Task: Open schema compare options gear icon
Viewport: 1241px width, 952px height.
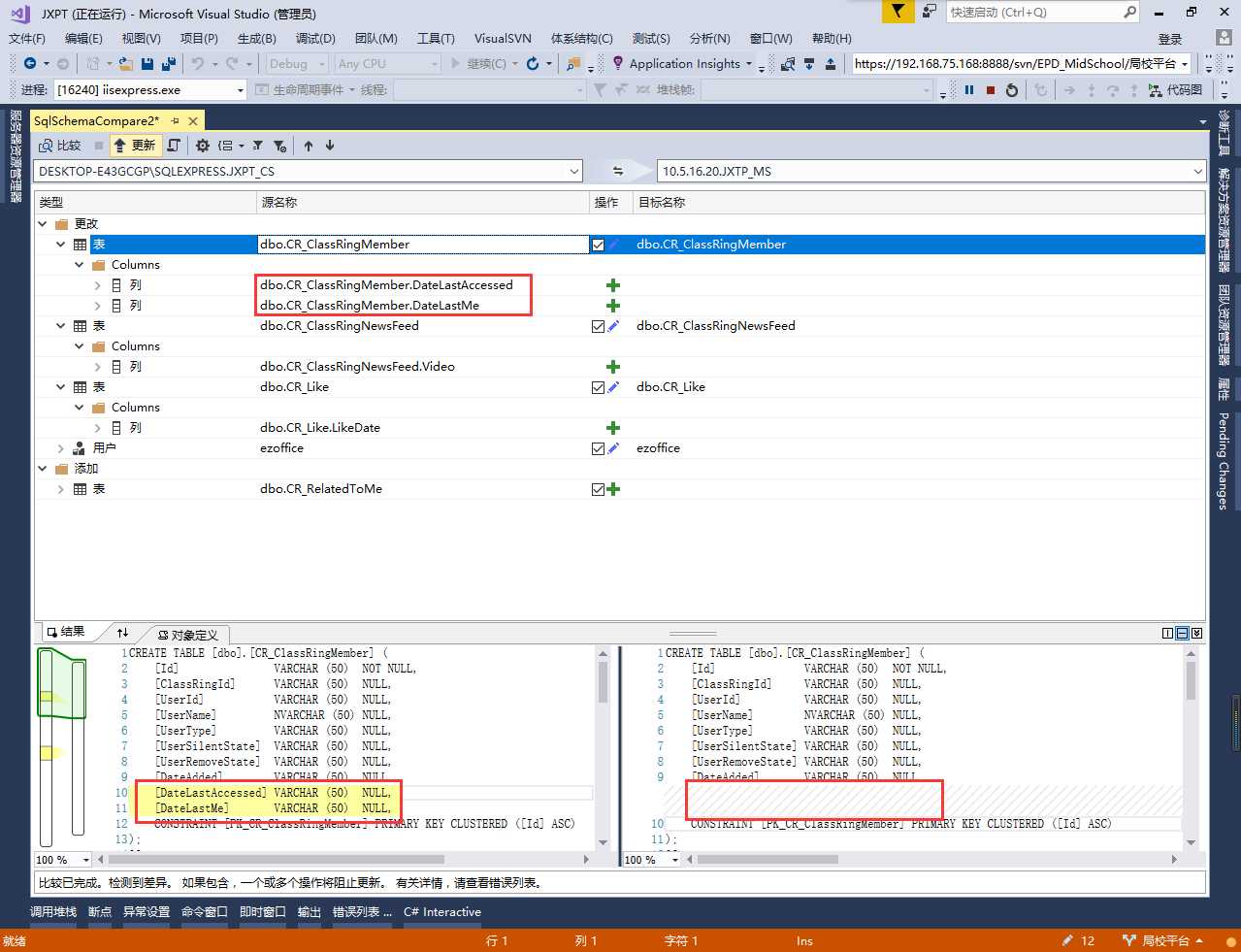Action: tap(202, 146)
